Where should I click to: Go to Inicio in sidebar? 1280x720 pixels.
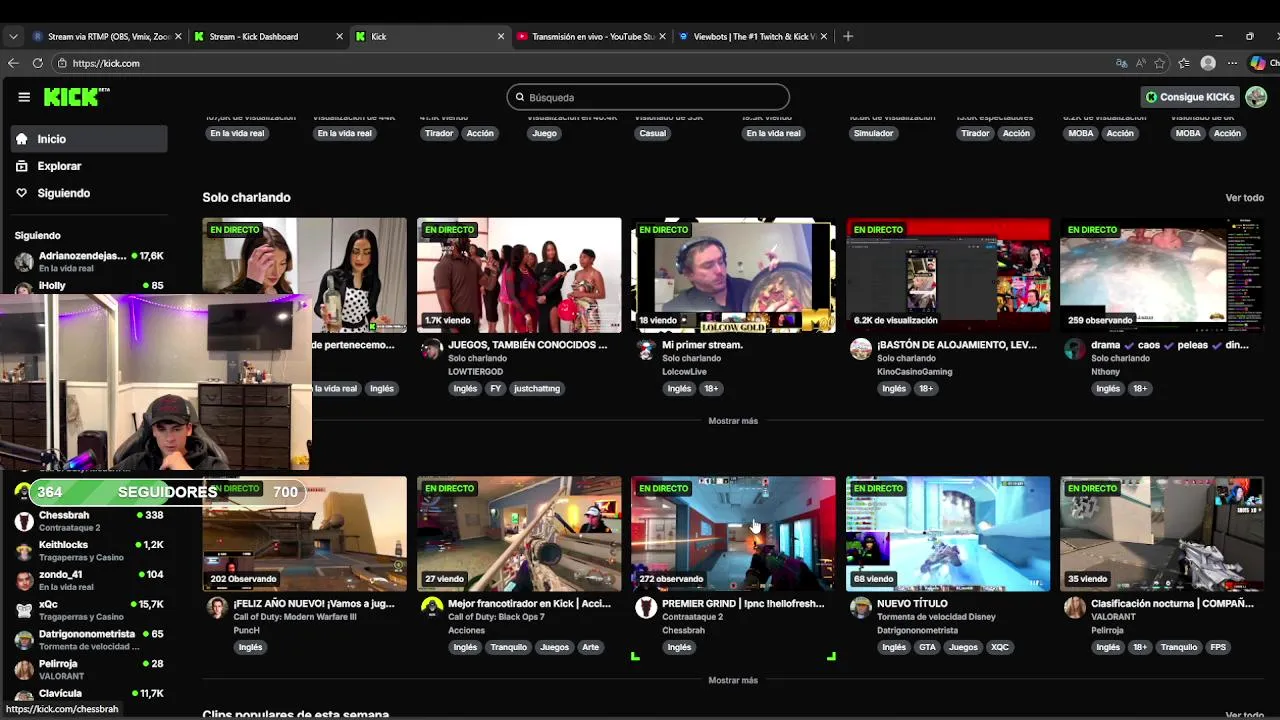pos(89,139)
